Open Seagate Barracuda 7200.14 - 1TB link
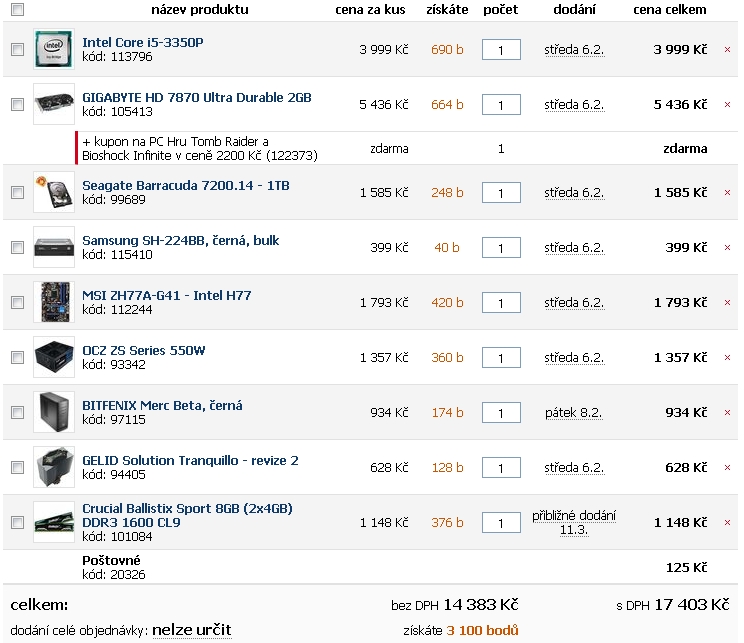Screen dimensions: 744x643 pyautogui.click(x=186, y=186)
